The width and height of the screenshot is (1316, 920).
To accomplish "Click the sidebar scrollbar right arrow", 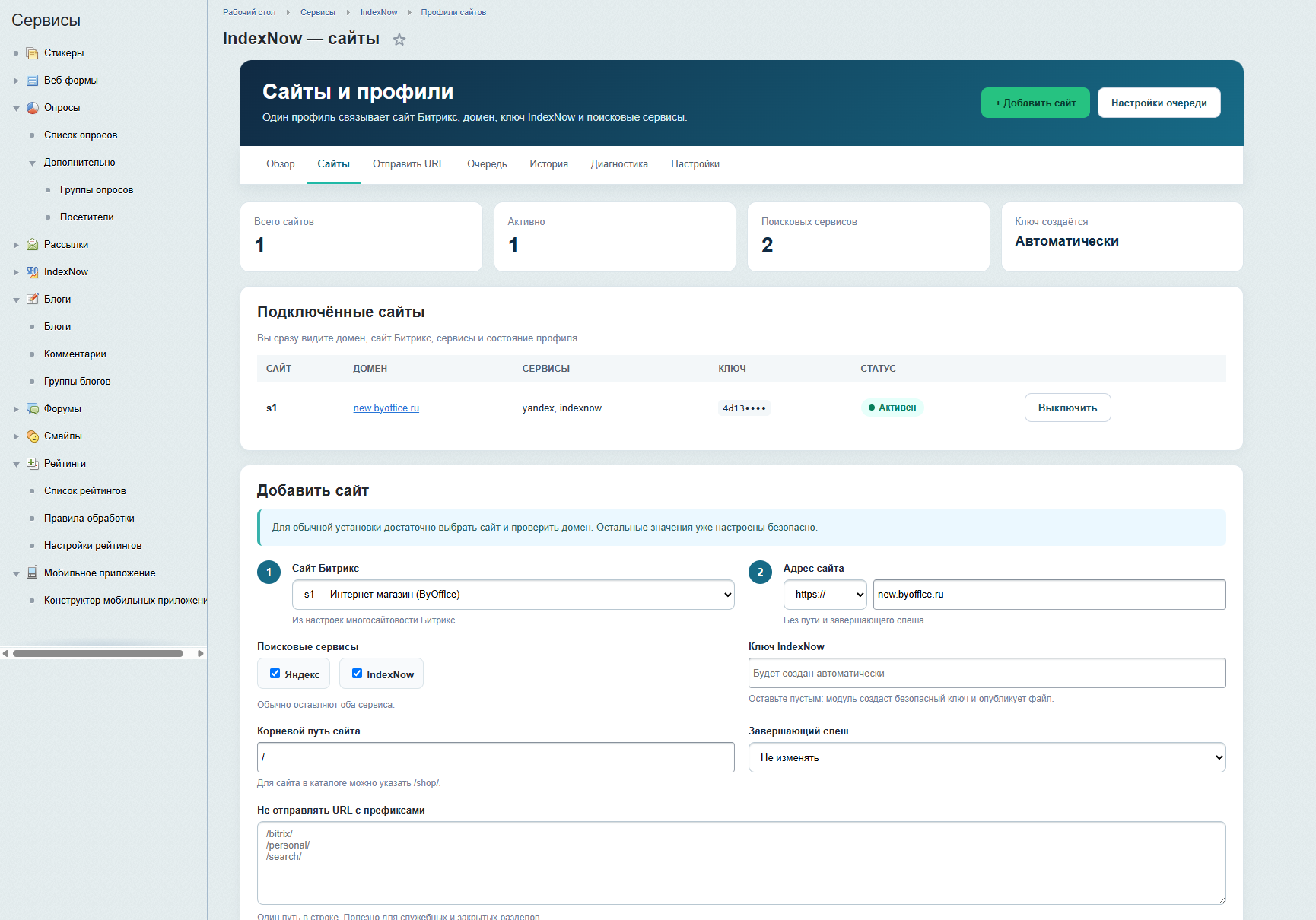I will click(x=201, y=653).
